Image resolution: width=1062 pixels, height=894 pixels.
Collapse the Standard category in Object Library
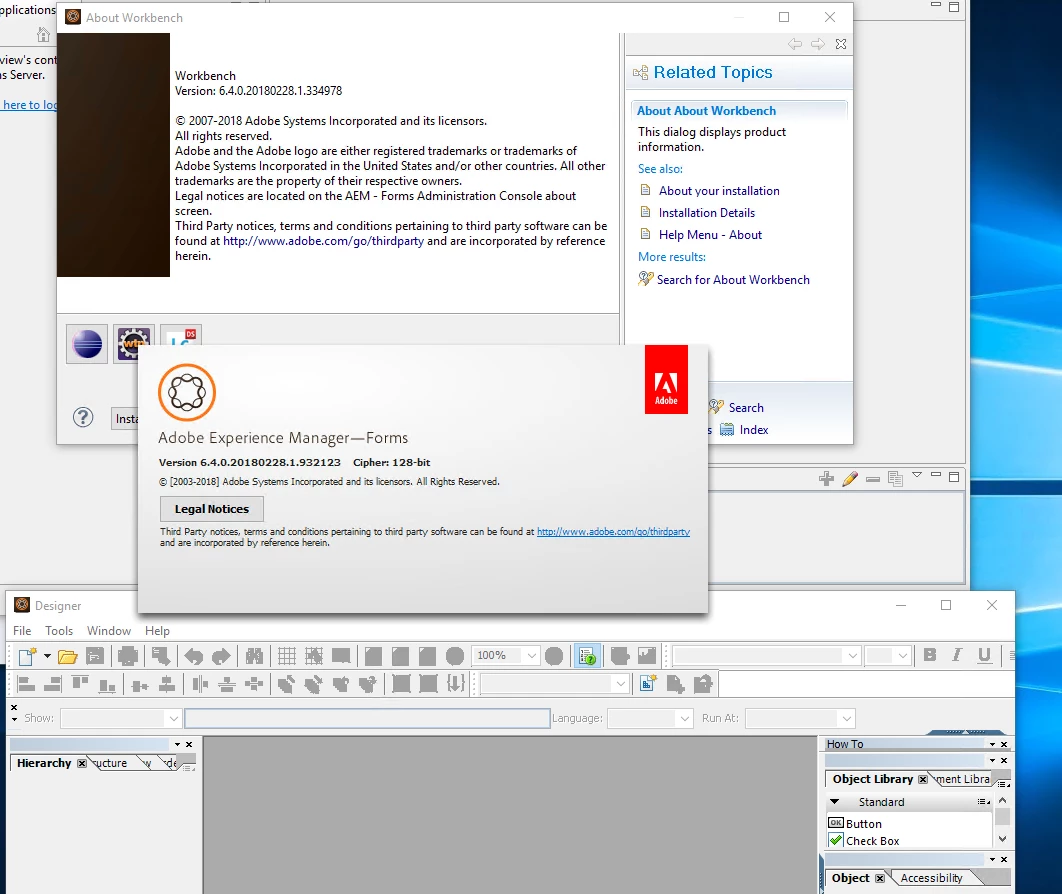pyautogui.click(x=834, y=802)
